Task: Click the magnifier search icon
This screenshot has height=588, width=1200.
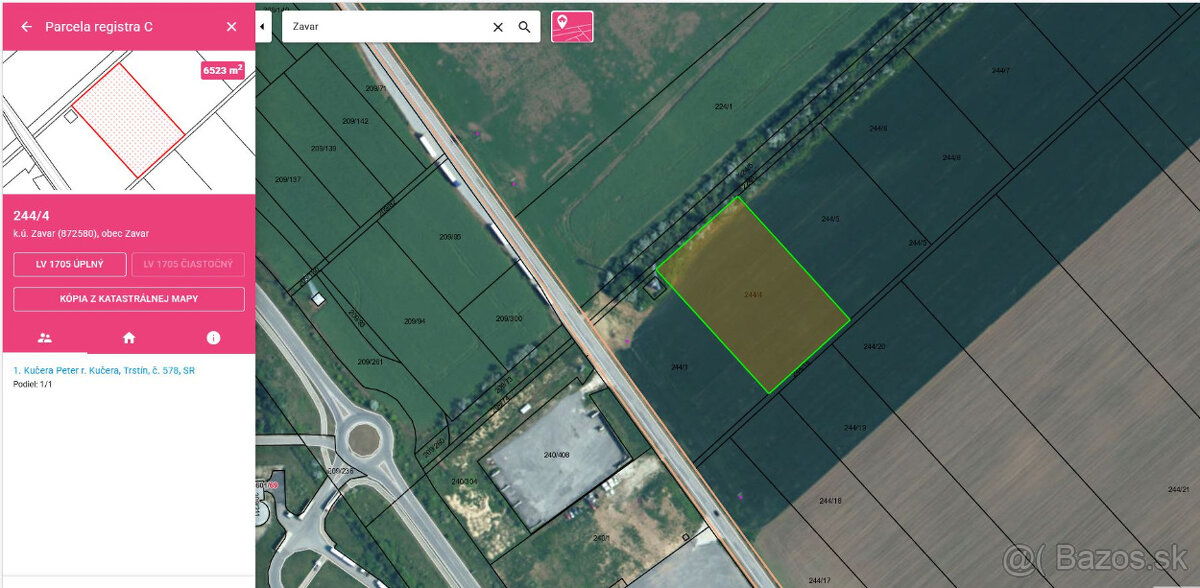Action: point(524,27)
